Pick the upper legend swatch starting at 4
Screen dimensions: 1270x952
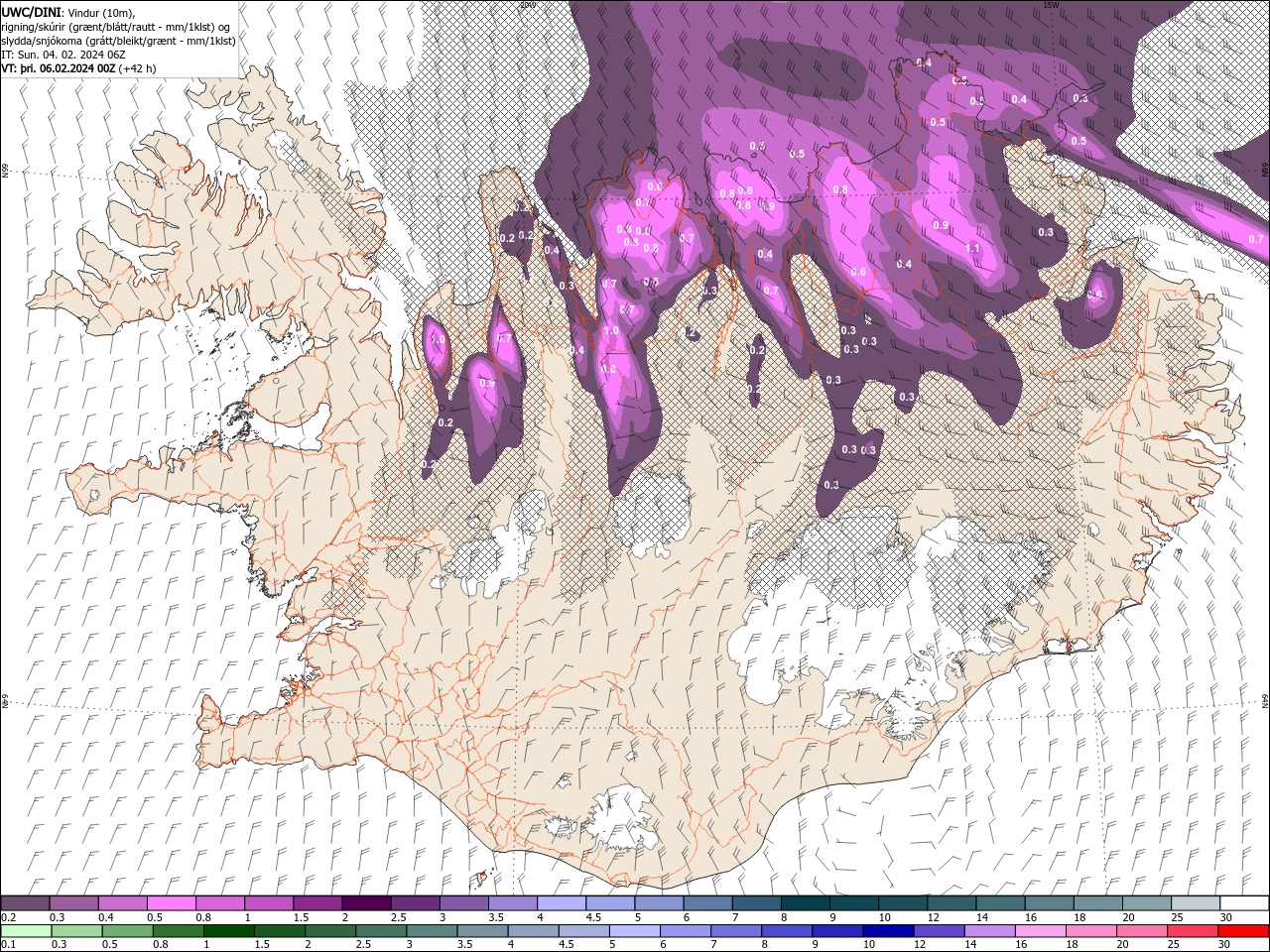562,903
